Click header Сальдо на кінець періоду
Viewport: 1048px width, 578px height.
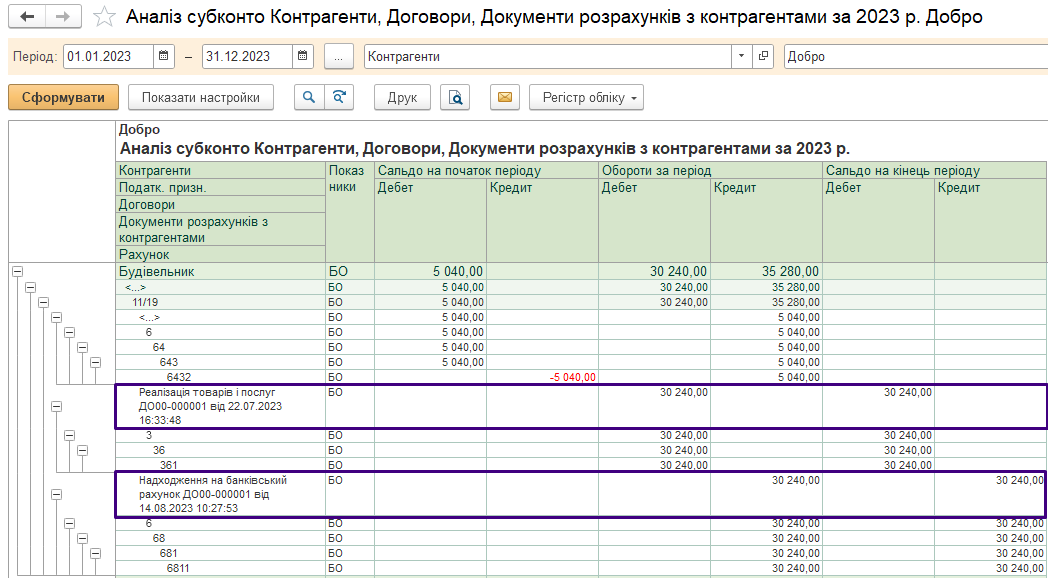pyautogui.click(x=935, y=170)
